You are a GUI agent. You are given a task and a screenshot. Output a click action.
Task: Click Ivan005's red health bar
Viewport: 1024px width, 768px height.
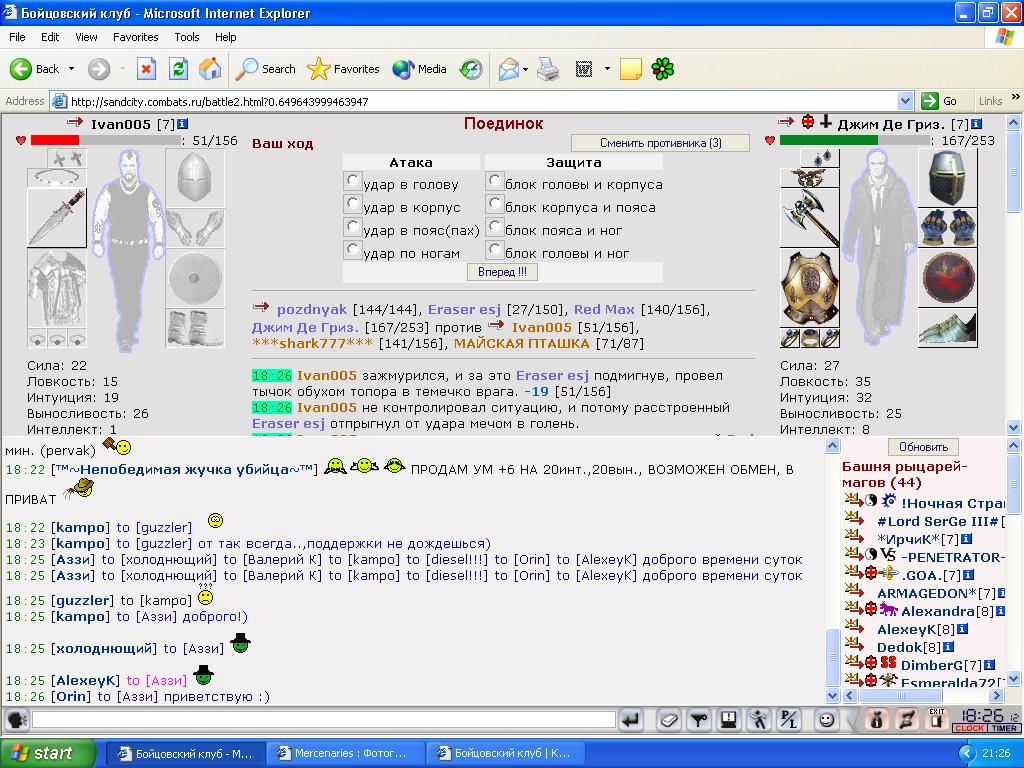[x=55, y=140]
